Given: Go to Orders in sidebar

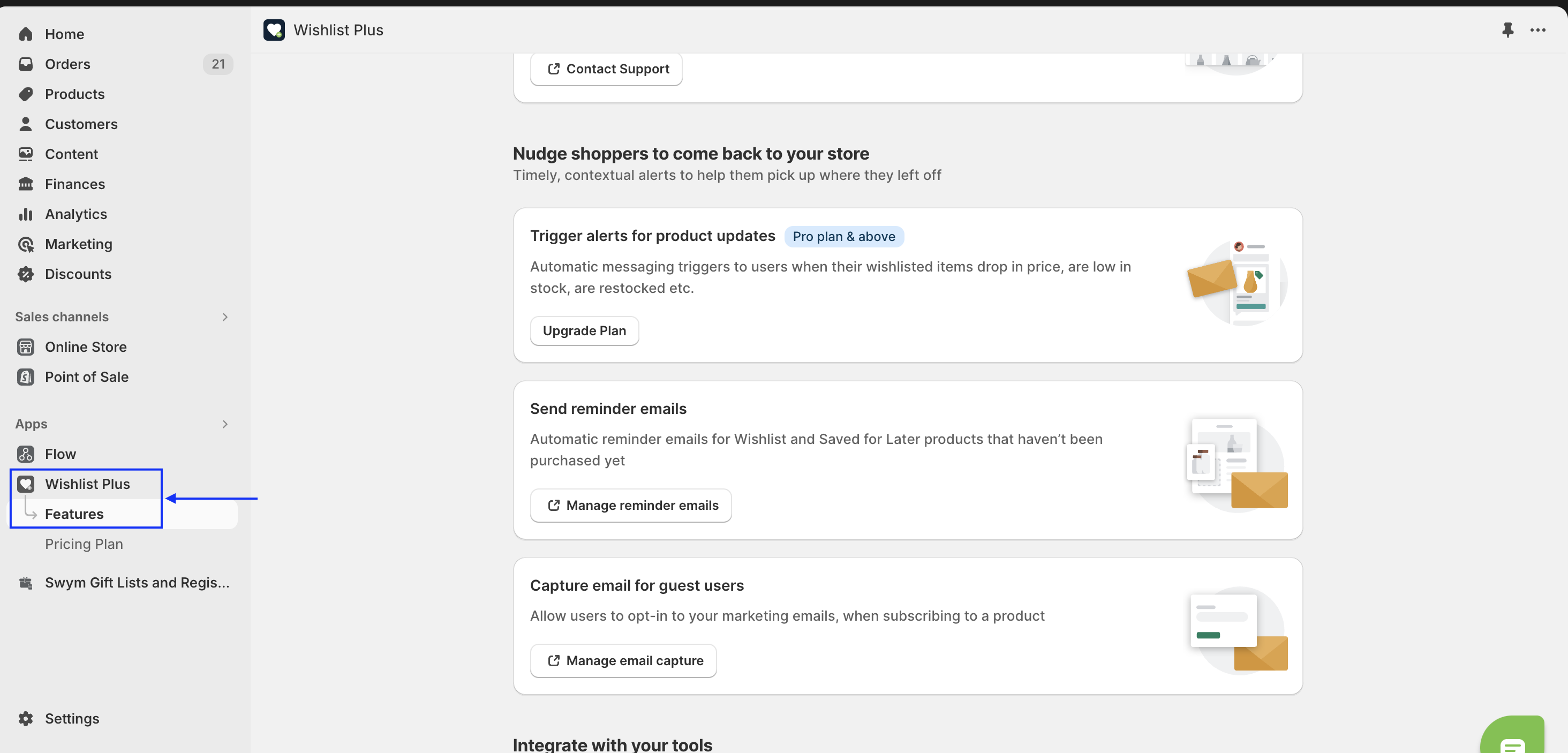Looking at the screenshot, I should [x=67, y=64].
